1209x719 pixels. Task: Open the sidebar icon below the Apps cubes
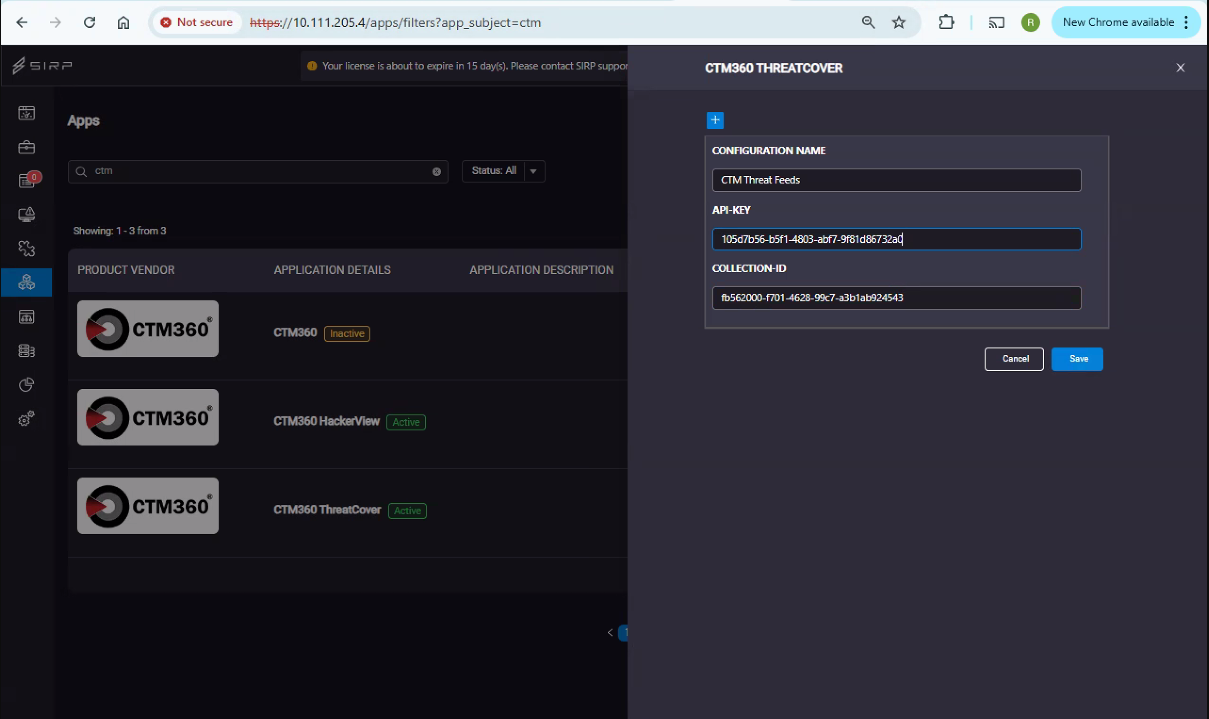[27, 317]
